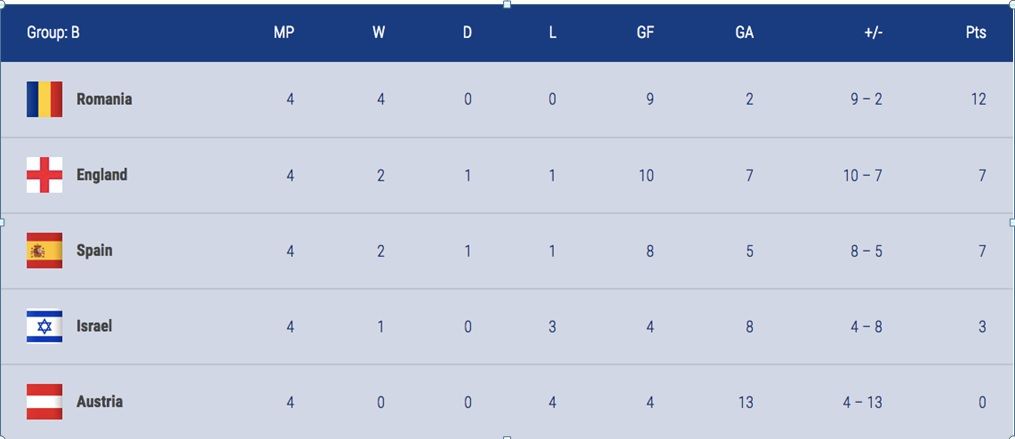Screen dimensions: 1015x439
Task: Open the England team name link
Action: coord(102,175)
